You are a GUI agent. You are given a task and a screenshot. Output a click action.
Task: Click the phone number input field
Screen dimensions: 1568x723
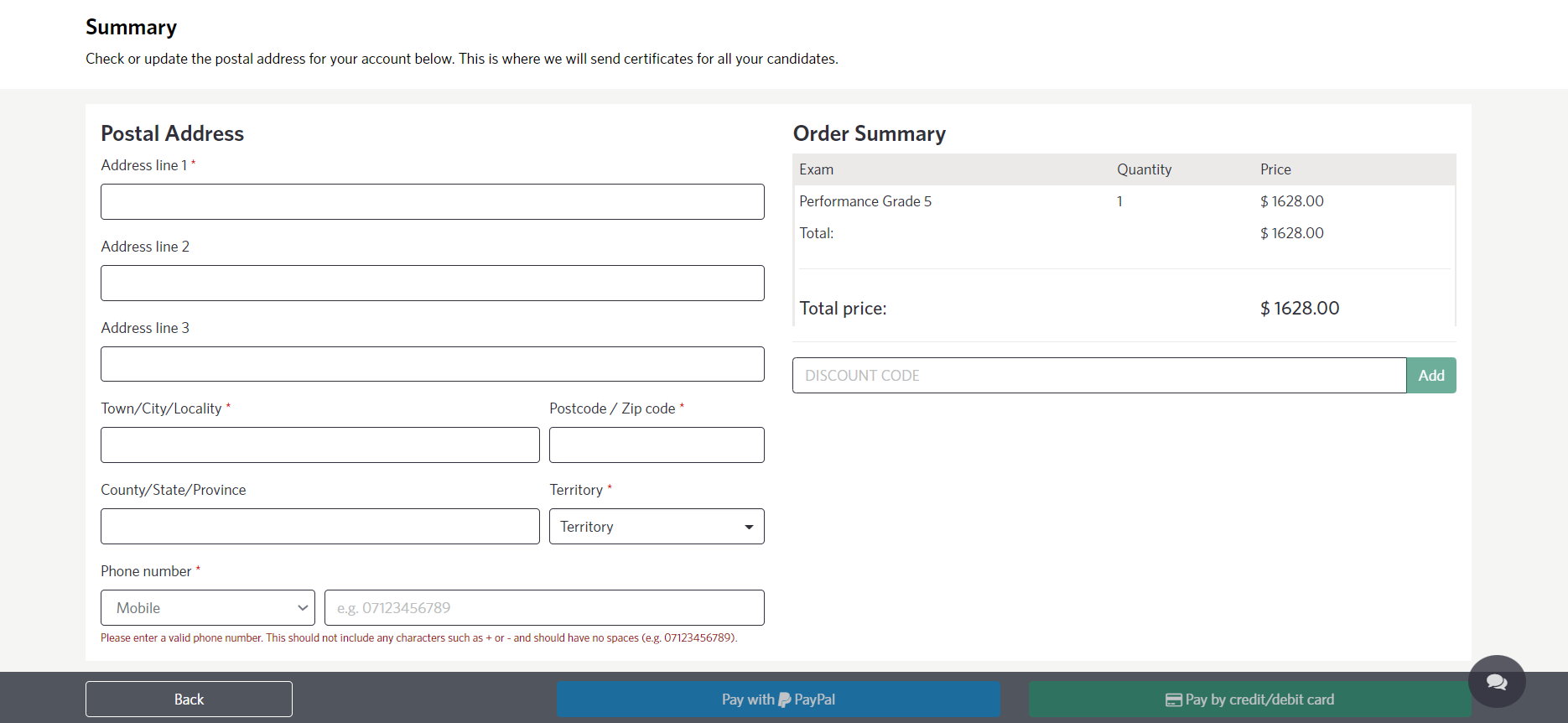(x=543, y=608)
